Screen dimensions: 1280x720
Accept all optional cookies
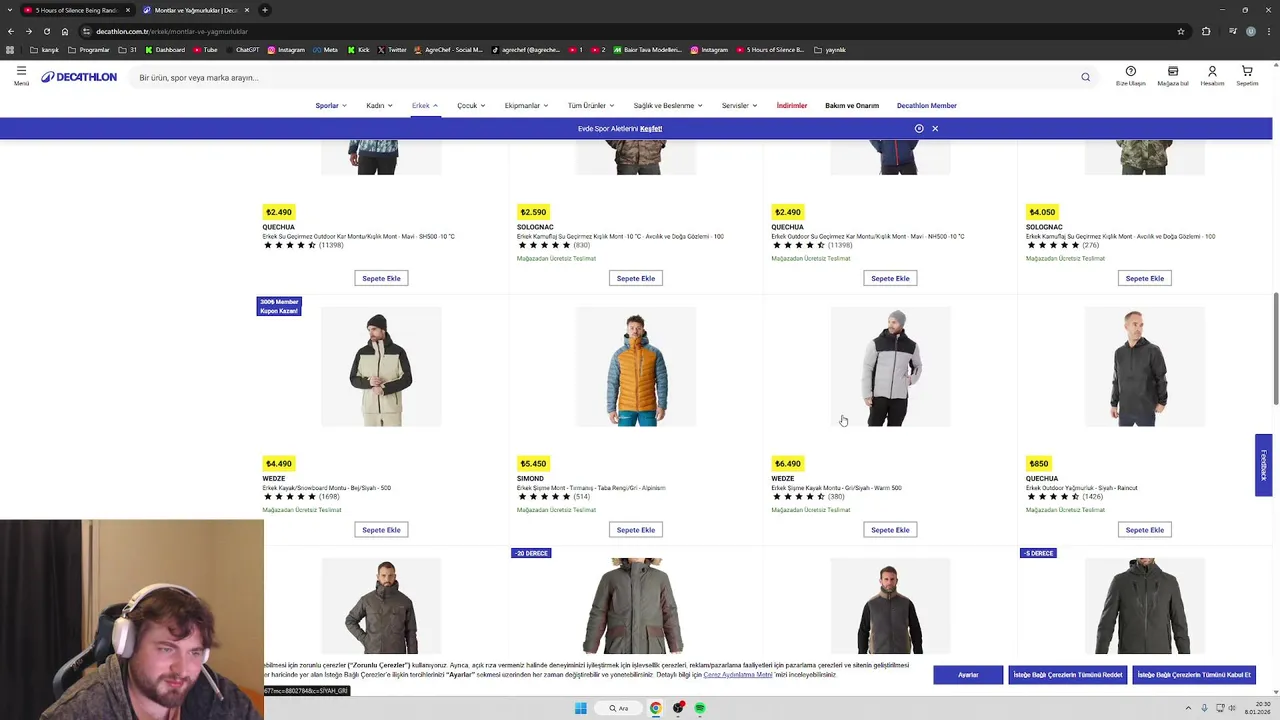(x=1194, y=675)
